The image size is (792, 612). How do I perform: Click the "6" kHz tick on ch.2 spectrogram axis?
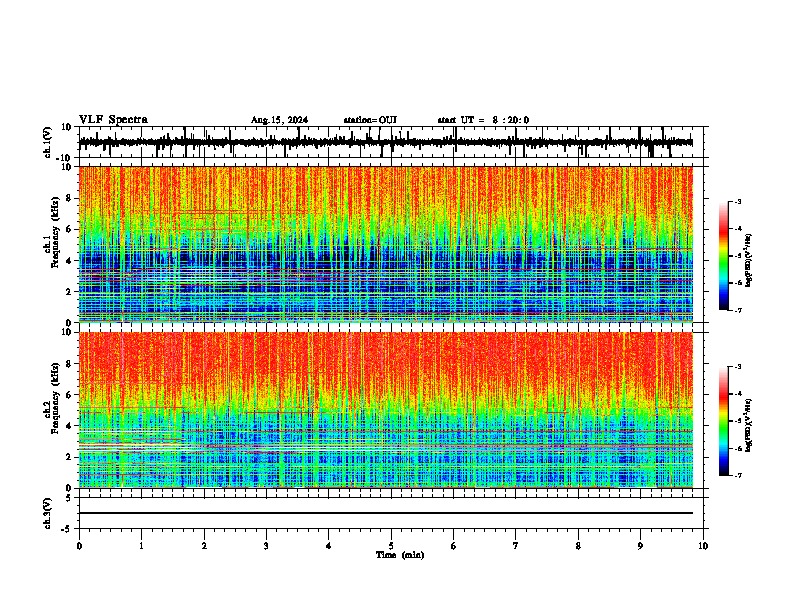tap(70, 395)
